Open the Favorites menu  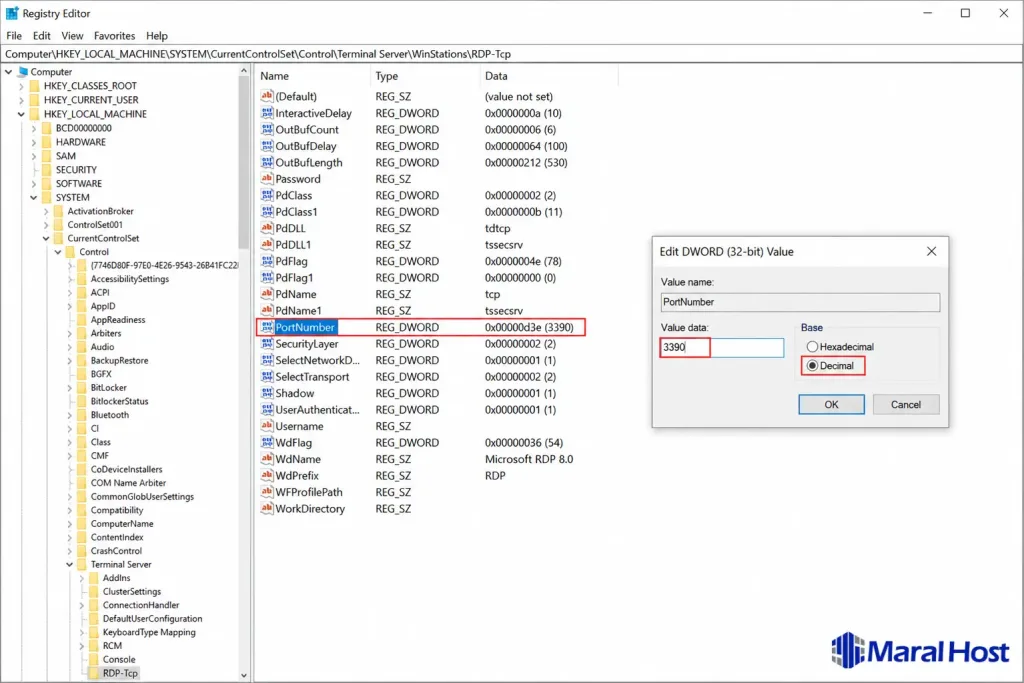coord(114,36)
